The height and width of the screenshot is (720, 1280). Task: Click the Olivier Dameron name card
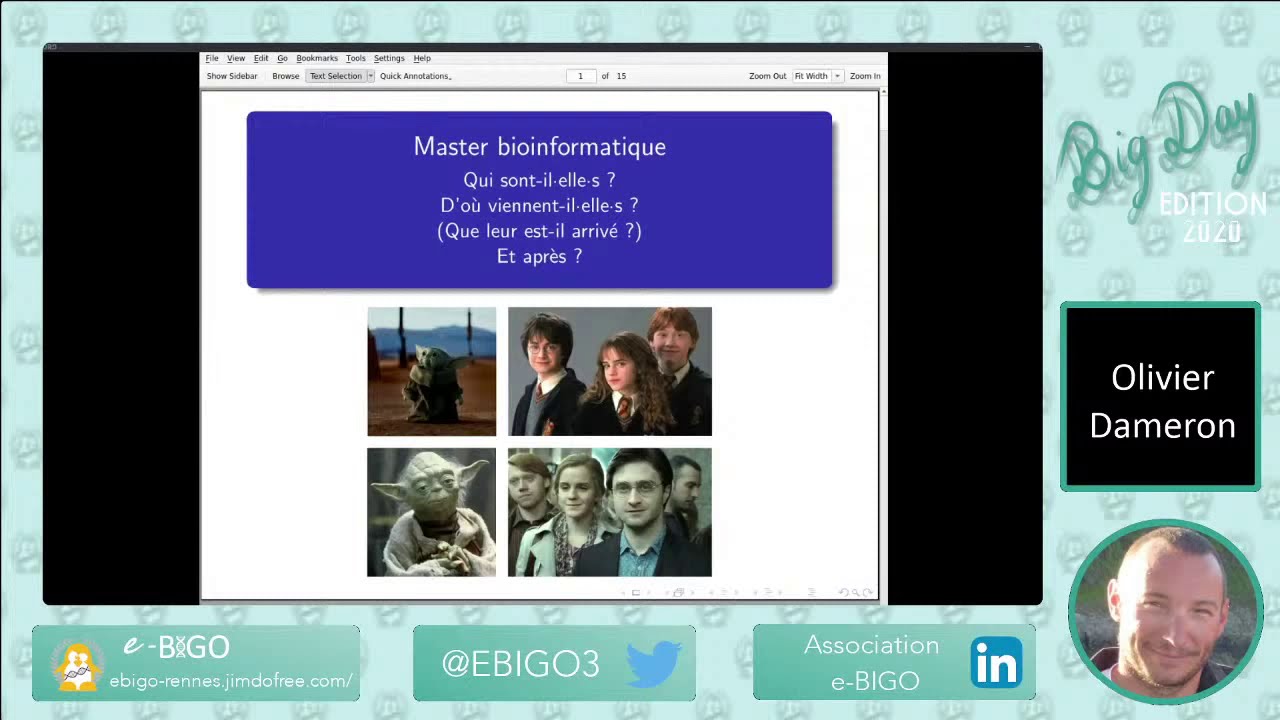[x=1161, y=397]
